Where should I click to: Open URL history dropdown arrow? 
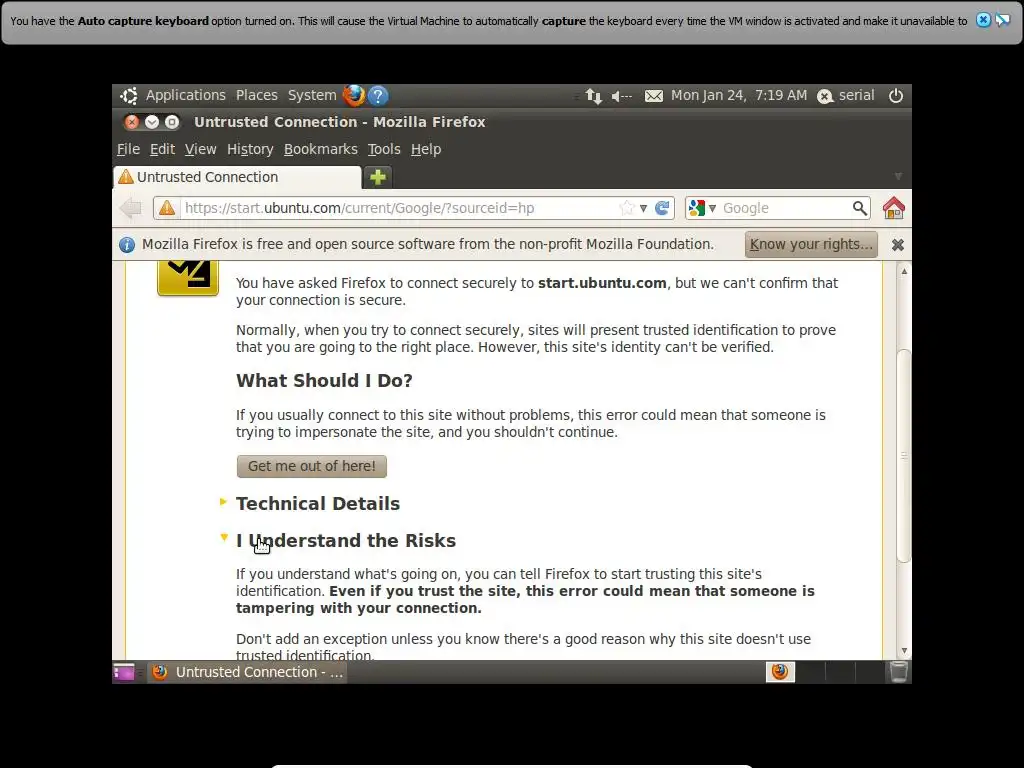point(643,208)
